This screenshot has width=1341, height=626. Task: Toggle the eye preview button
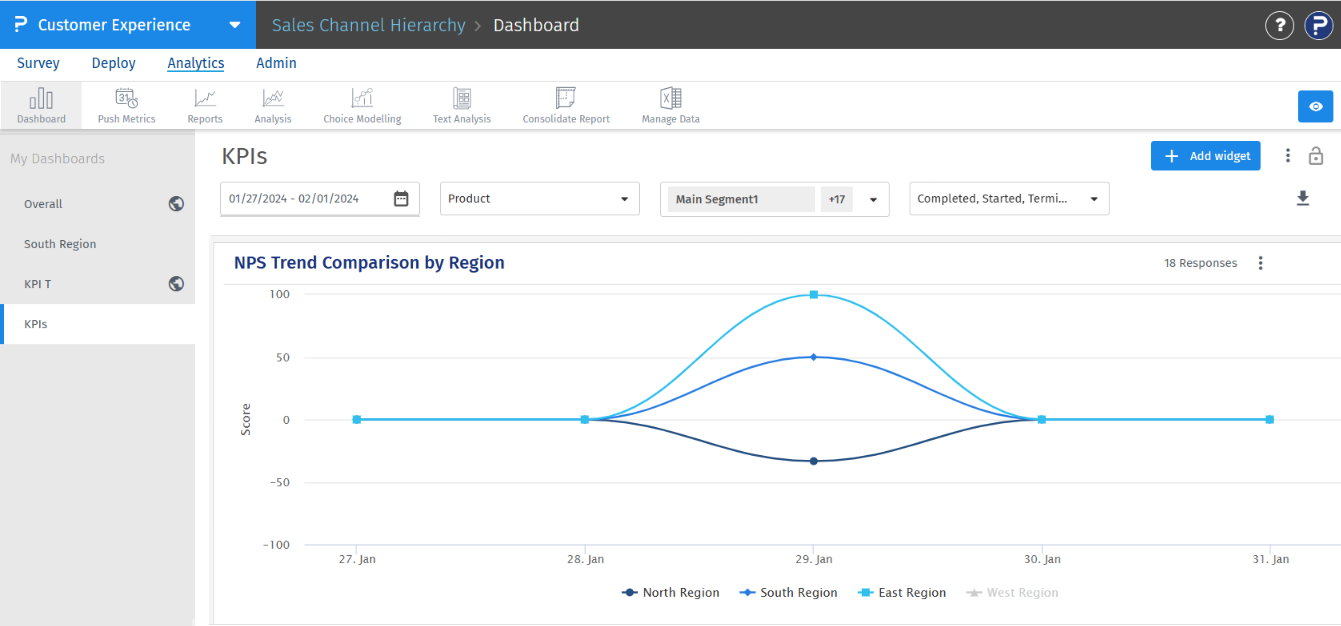point(1315,106)
